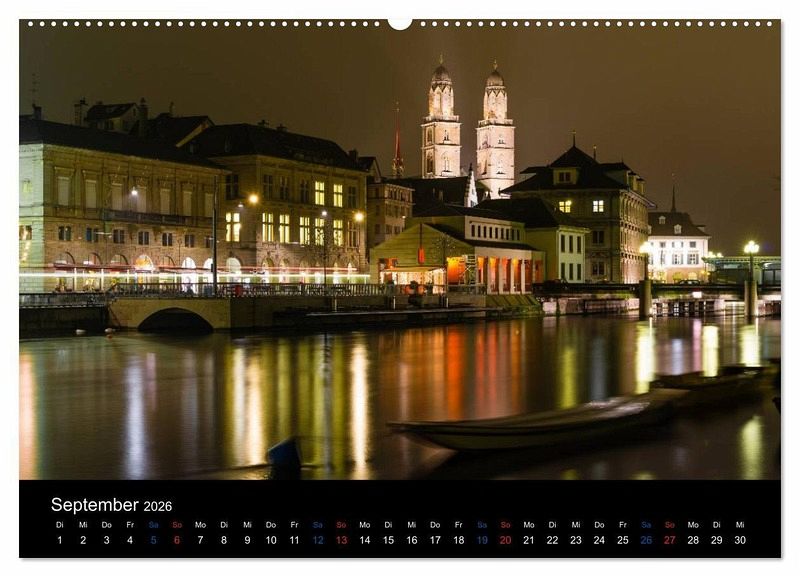Screen dimensions: 800x577
Task: Select Sunday the 6th in red
Action: (177, 540)
